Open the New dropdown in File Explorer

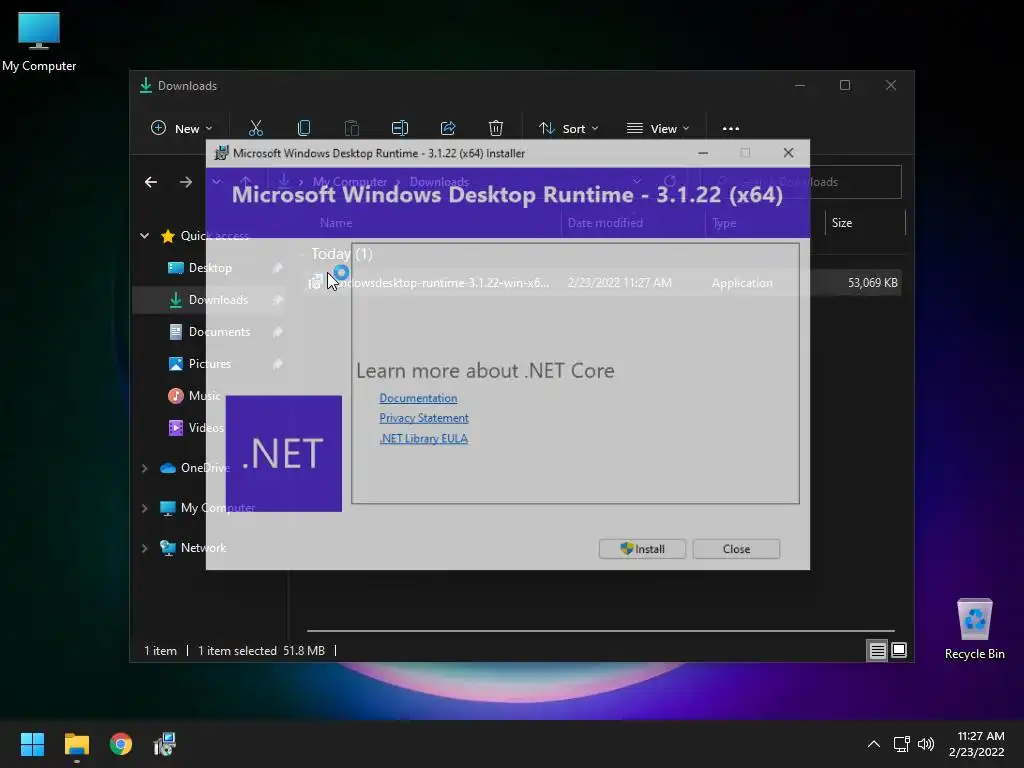tap(182, 129)
